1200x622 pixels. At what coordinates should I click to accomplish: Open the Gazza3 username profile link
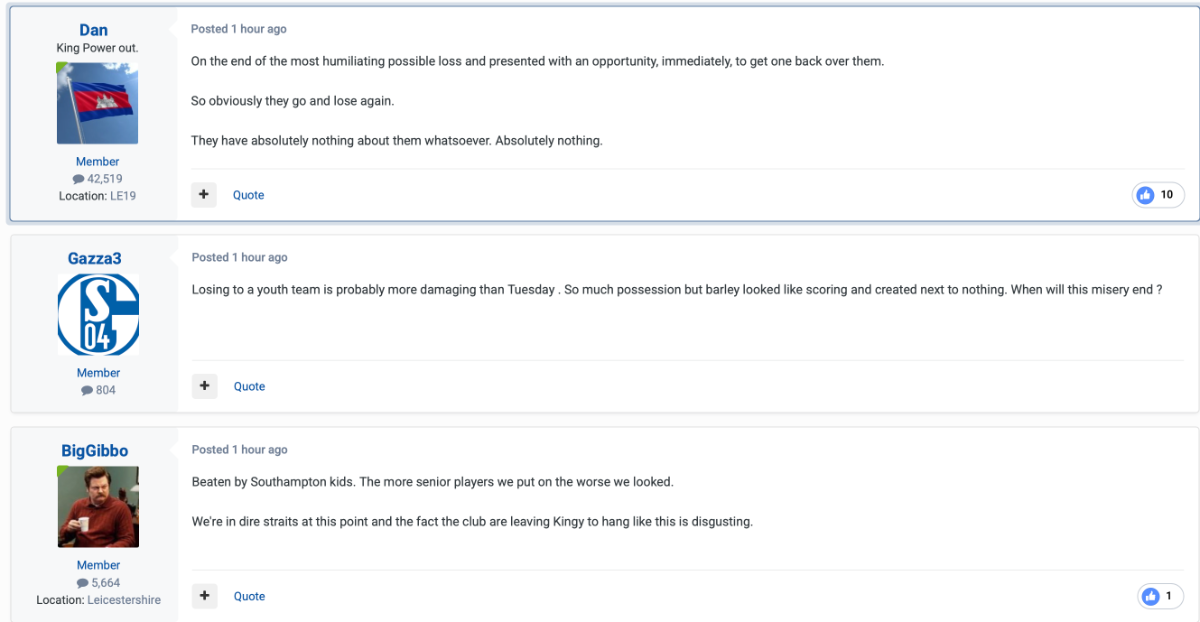95,258
